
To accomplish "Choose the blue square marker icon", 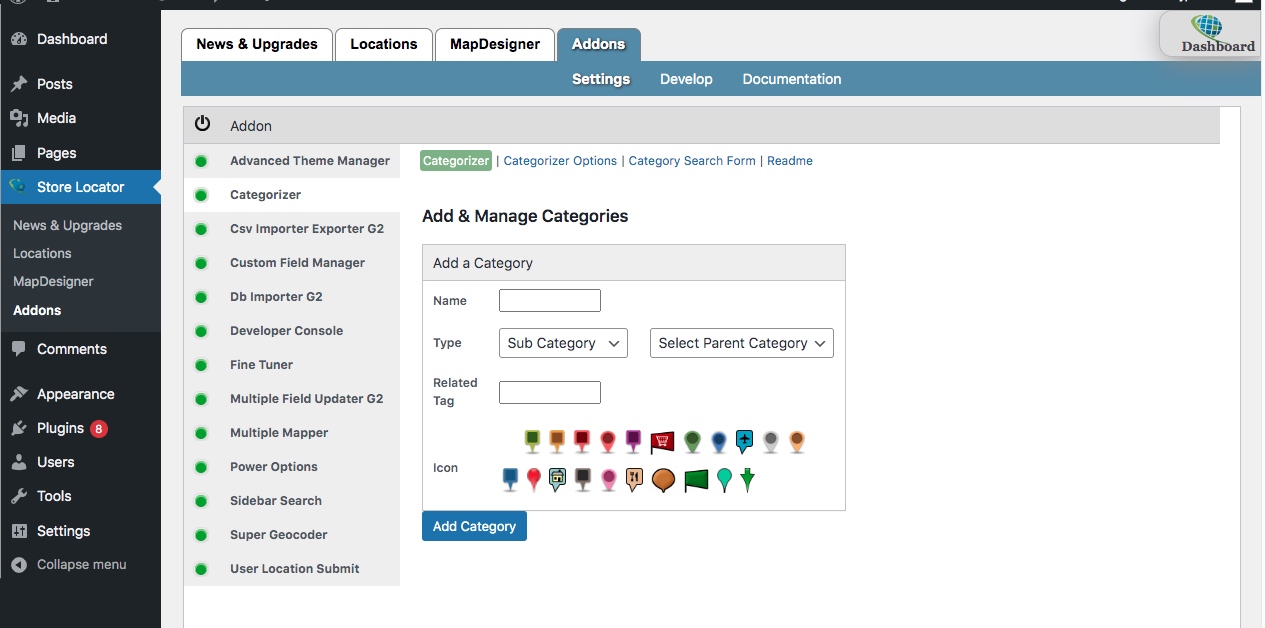I will pyautogui.click(x=510, y=480).
